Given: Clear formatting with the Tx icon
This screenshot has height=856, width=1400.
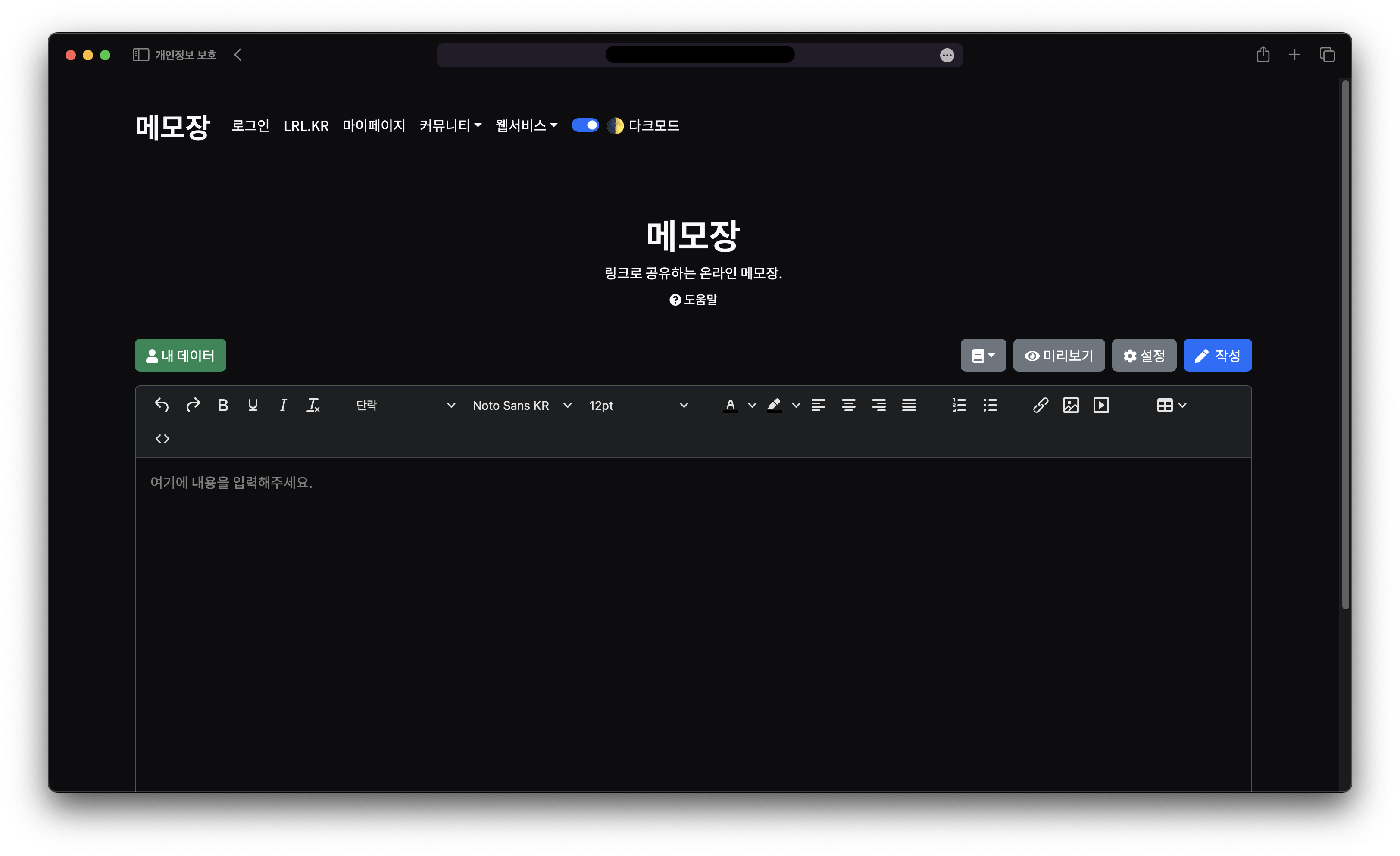Looking at the screenshot, I should 313,405.
